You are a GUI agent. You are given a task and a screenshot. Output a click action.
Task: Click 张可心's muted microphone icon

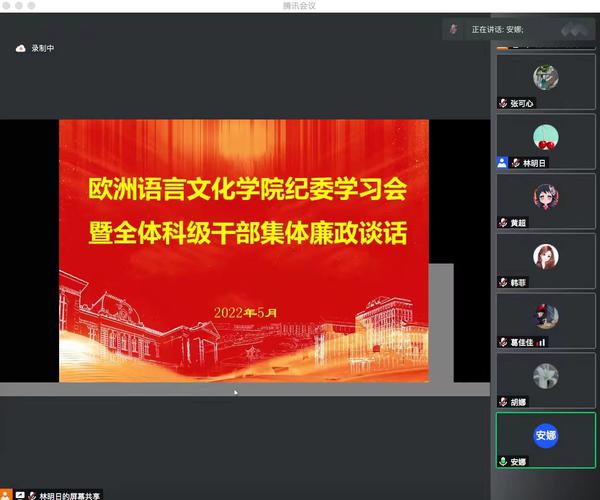[x=503, y=103]
